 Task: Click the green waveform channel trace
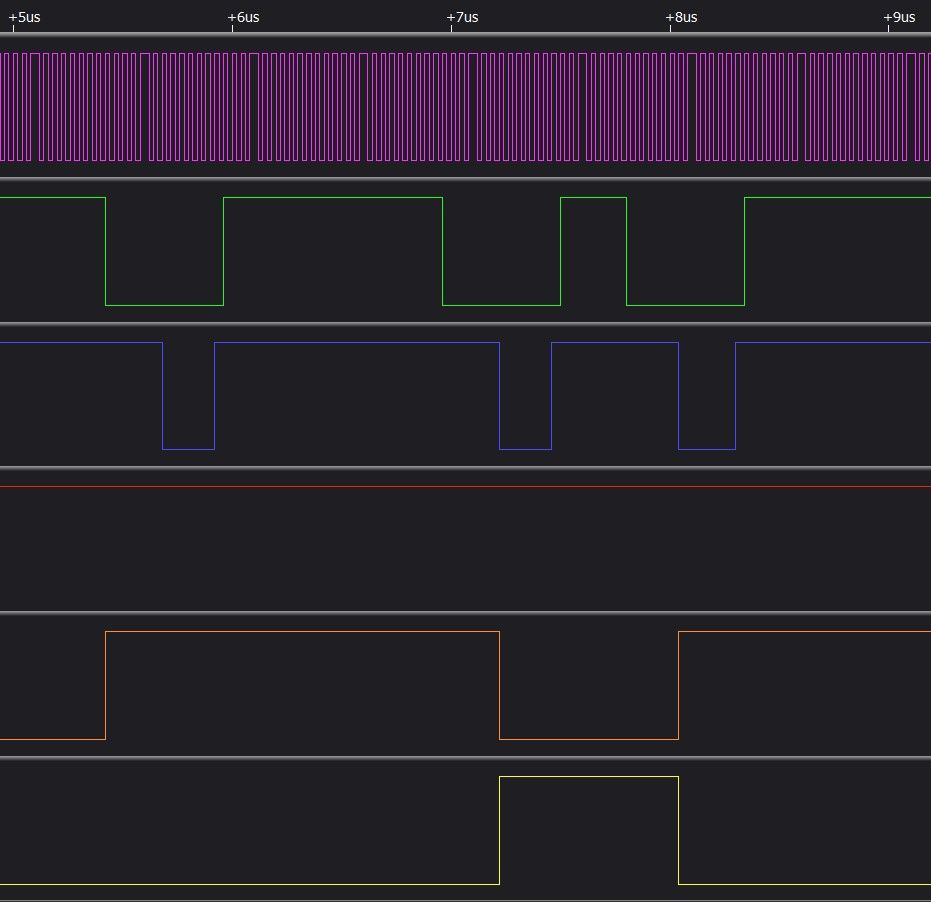click(466, 251)
